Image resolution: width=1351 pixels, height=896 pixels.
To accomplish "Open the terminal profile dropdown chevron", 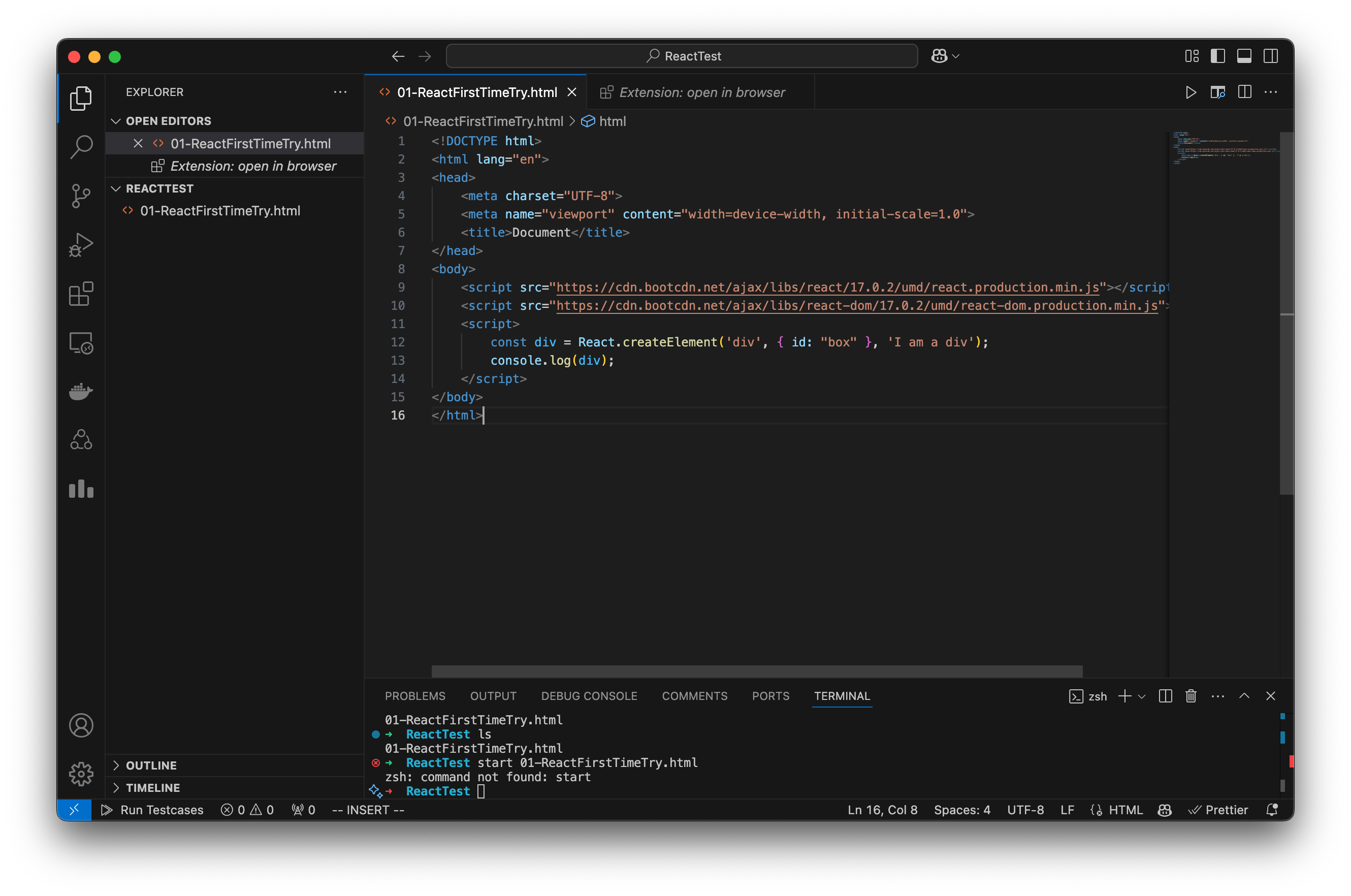I will coord(1141,696).
